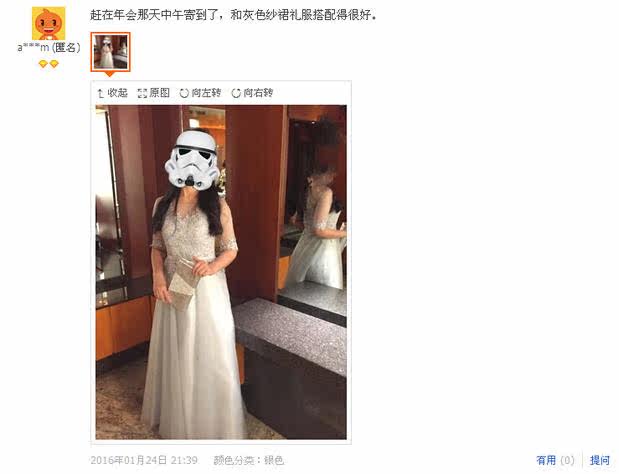The height and width of the screenshot is (474, 619).
Task: Click the up-arrow icon beside 收起
Action: pos(101,94)
